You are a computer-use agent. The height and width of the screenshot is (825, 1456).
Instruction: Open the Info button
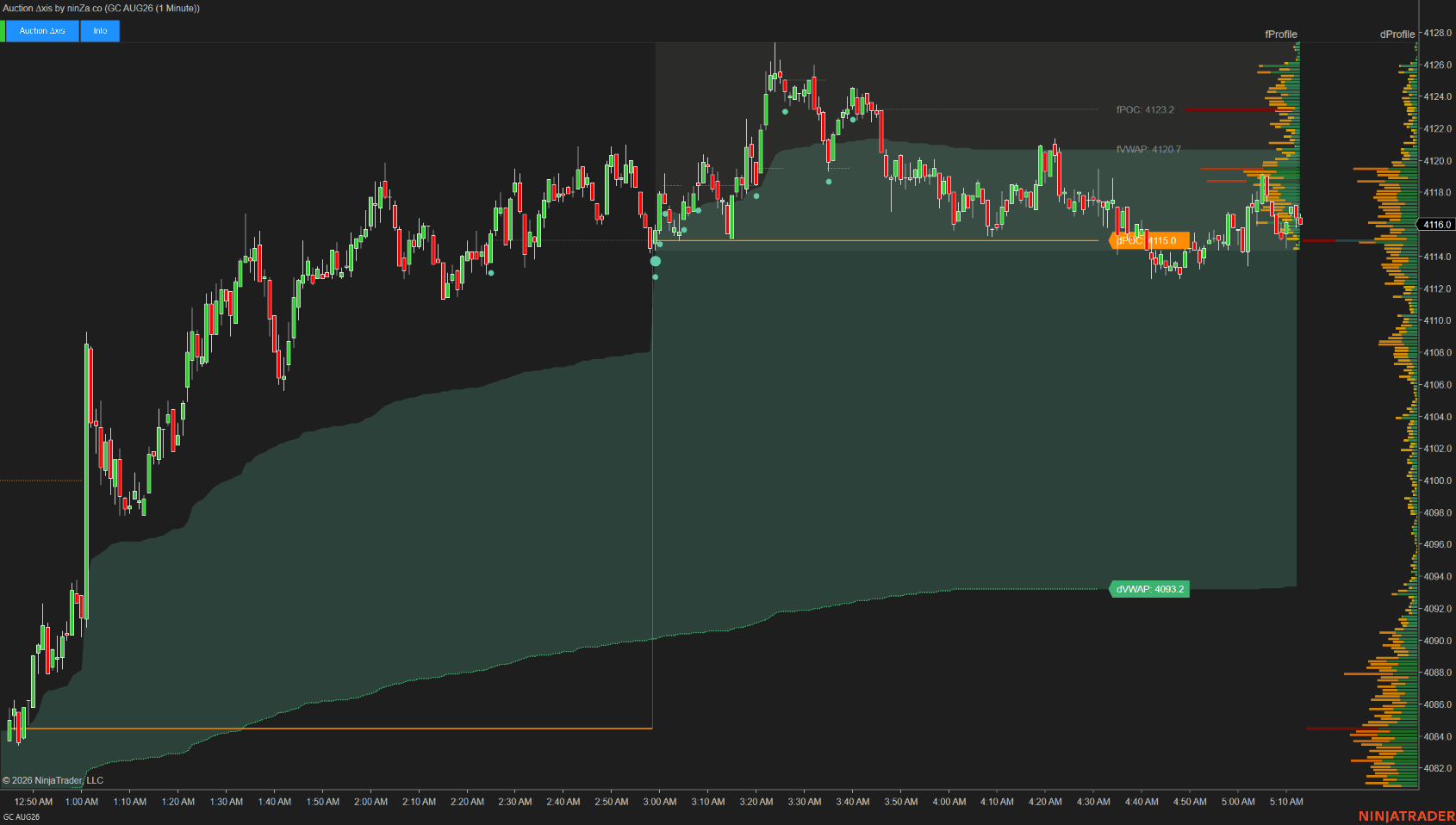(x=100, y=31)
